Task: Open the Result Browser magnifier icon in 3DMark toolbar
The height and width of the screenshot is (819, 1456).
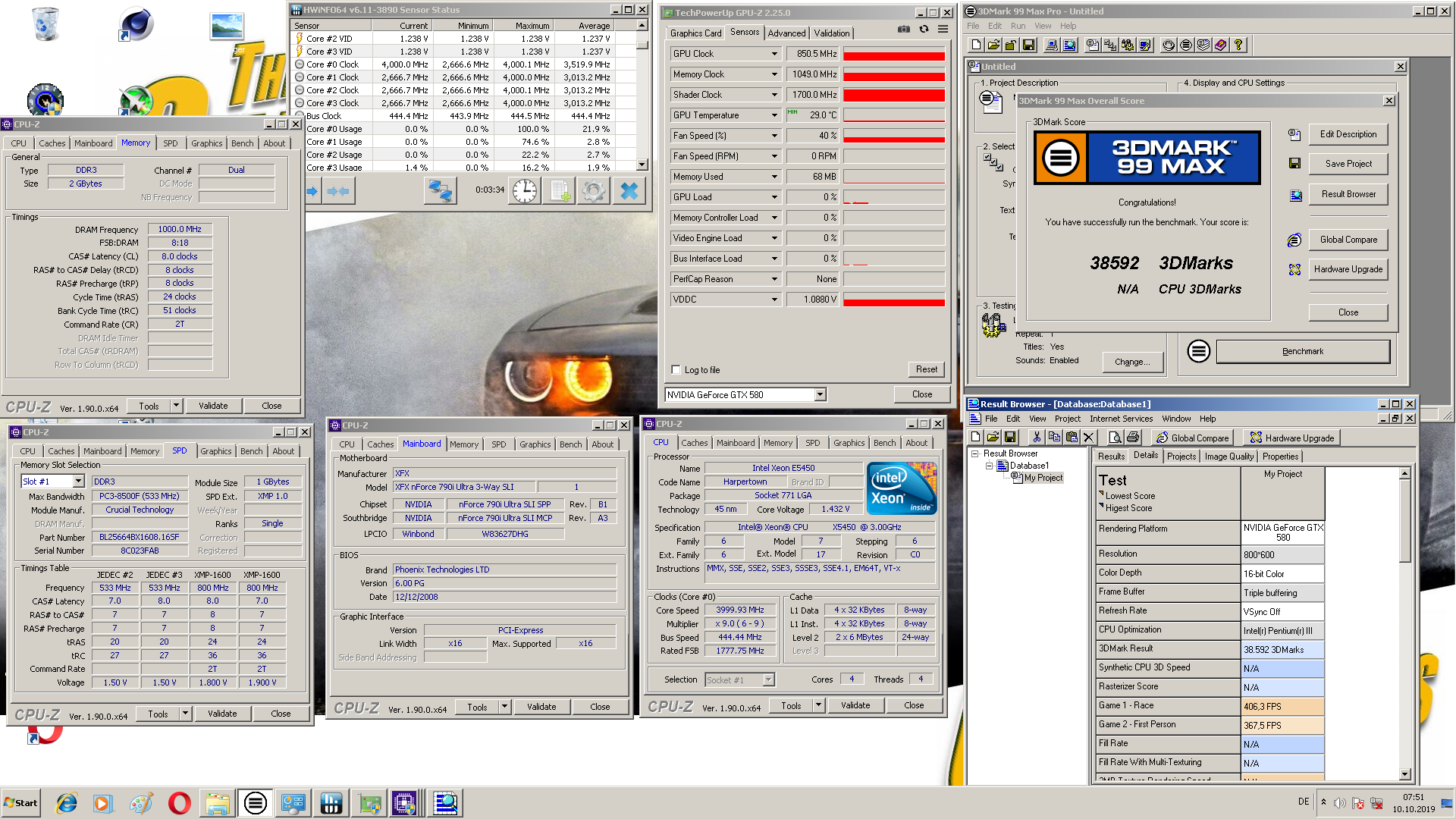Action: point(1069,45)
